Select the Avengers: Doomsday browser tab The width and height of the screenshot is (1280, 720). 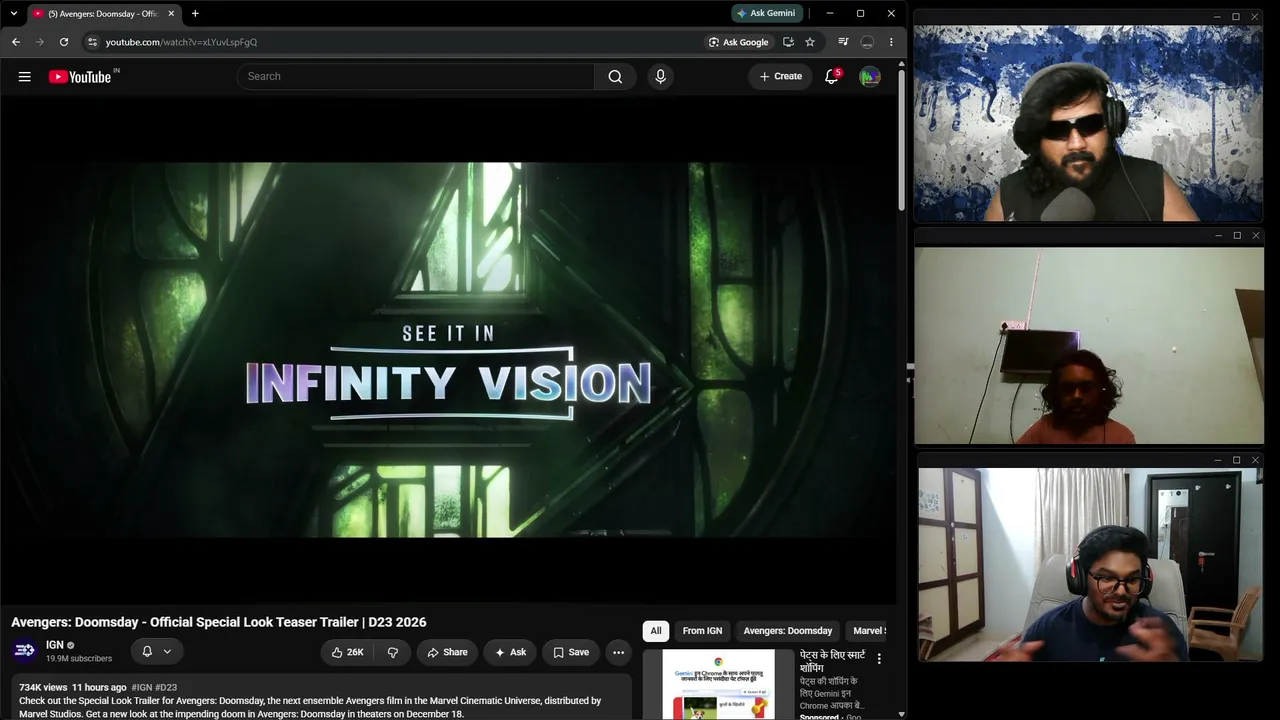tap(104, 14)
